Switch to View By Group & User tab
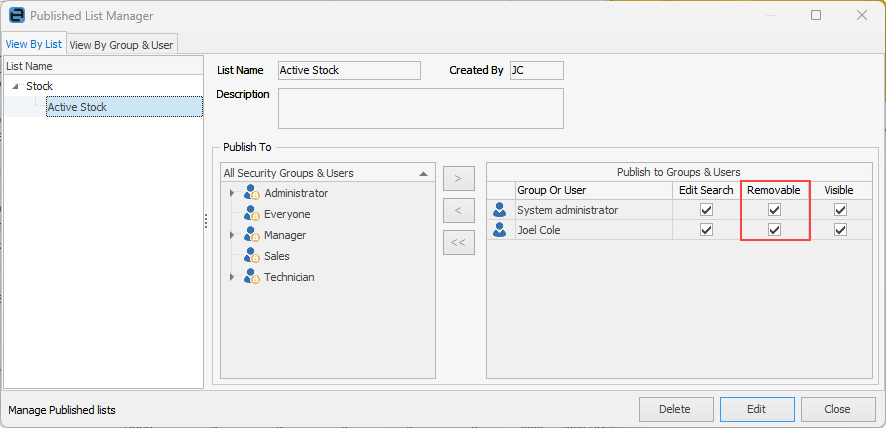The height and width of the screenshot is (428, 886). 121,44
